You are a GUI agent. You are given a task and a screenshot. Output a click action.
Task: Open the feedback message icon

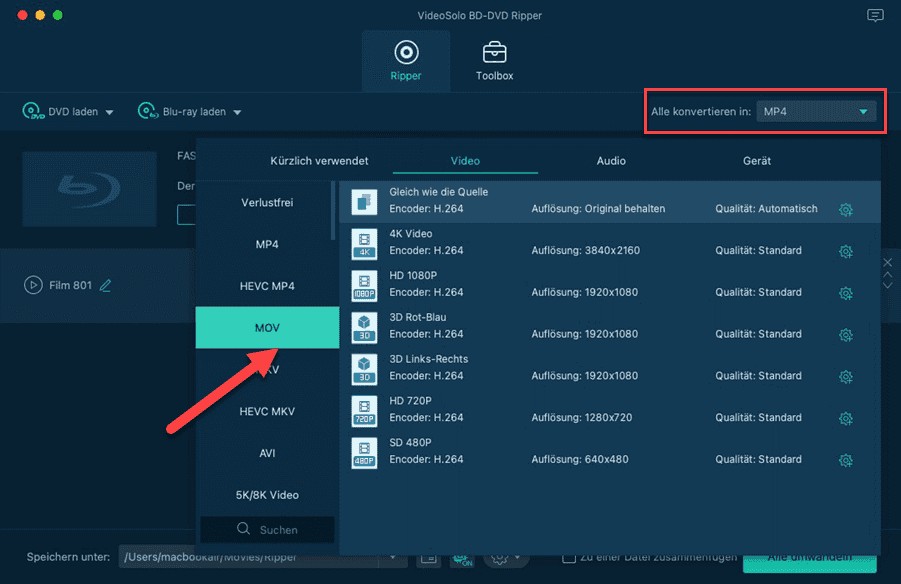pos(875,16)
